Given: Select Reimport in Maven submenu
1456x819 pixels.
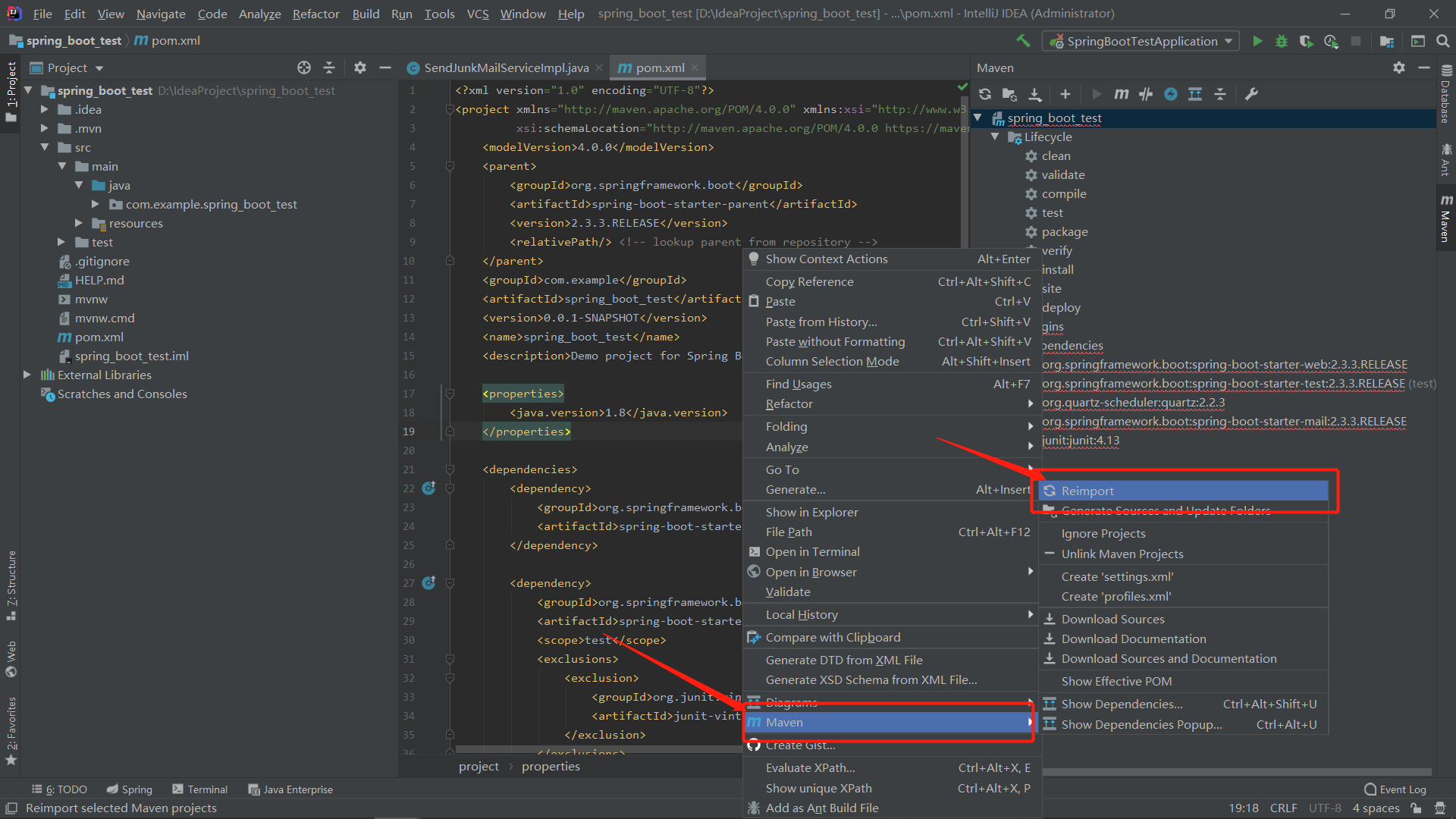Looking at the screenshot, I should tap(1087, 491).
